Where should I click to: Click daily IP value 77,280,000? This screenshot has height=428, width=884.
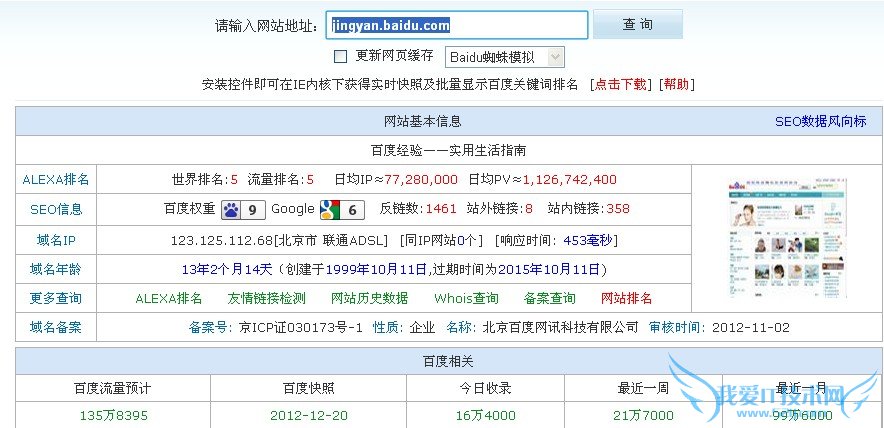point(421,180)
